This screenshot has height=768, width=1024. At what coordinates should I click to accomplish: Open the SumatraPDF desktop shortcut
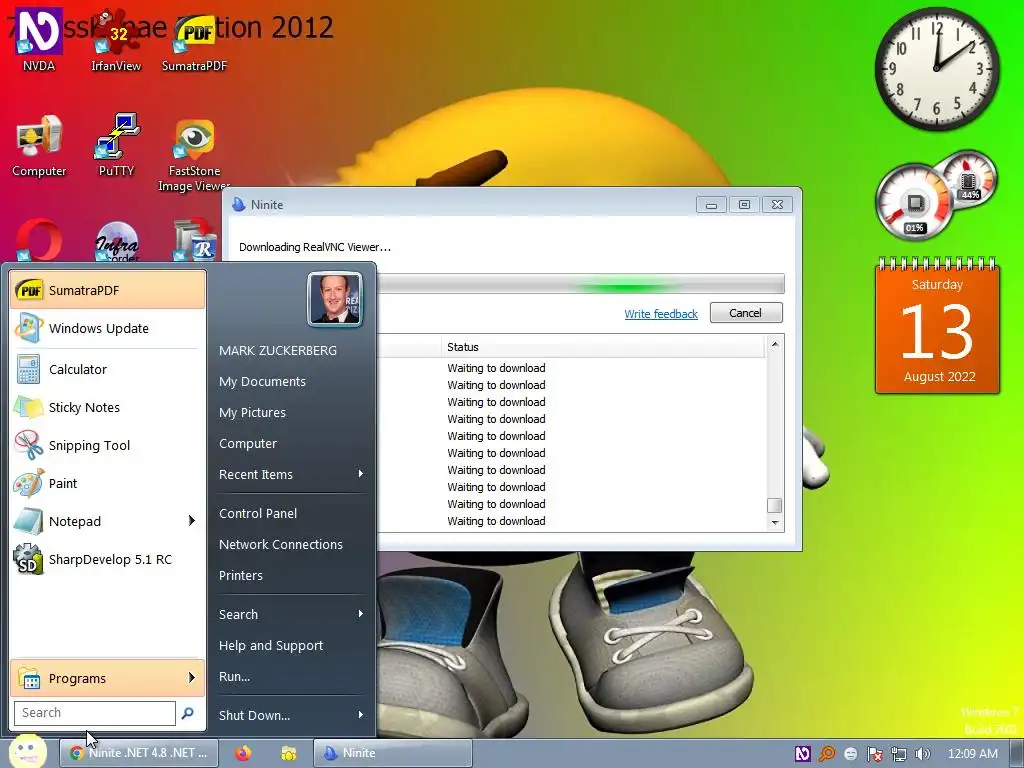pyautogui.click(x=194, y=39)
